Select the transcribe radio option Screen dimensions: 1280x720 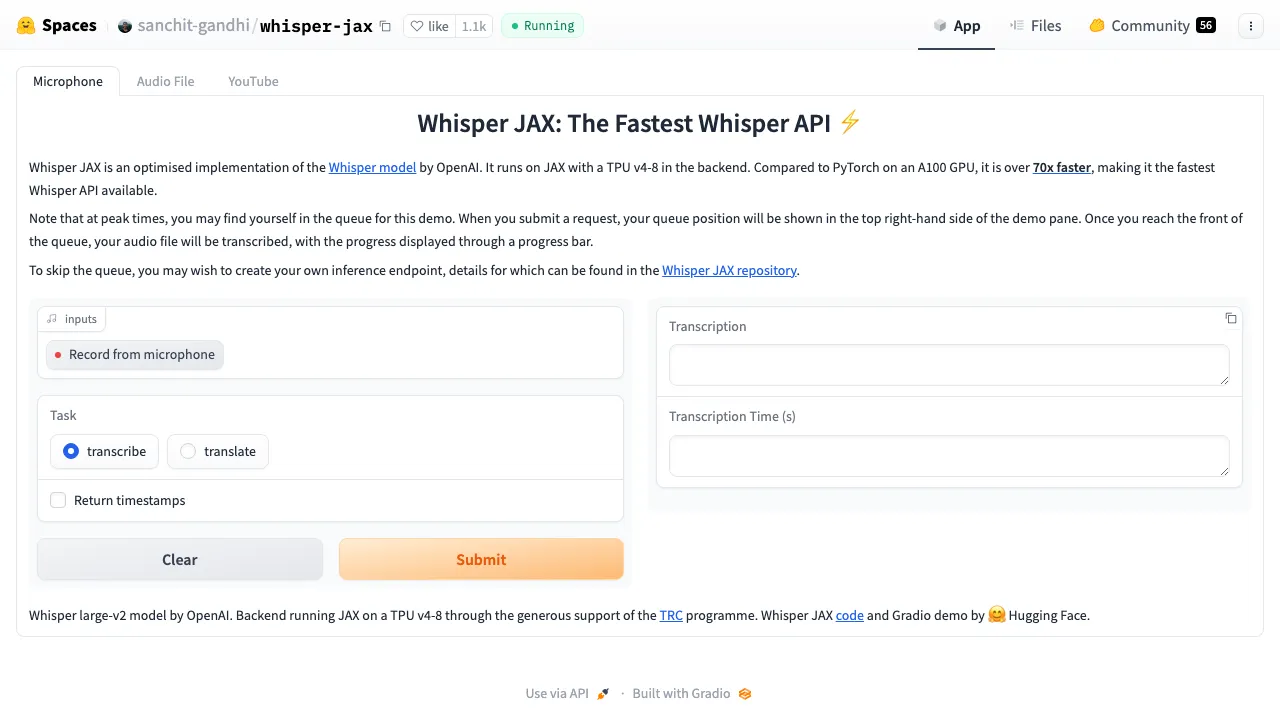pos(105,451)
